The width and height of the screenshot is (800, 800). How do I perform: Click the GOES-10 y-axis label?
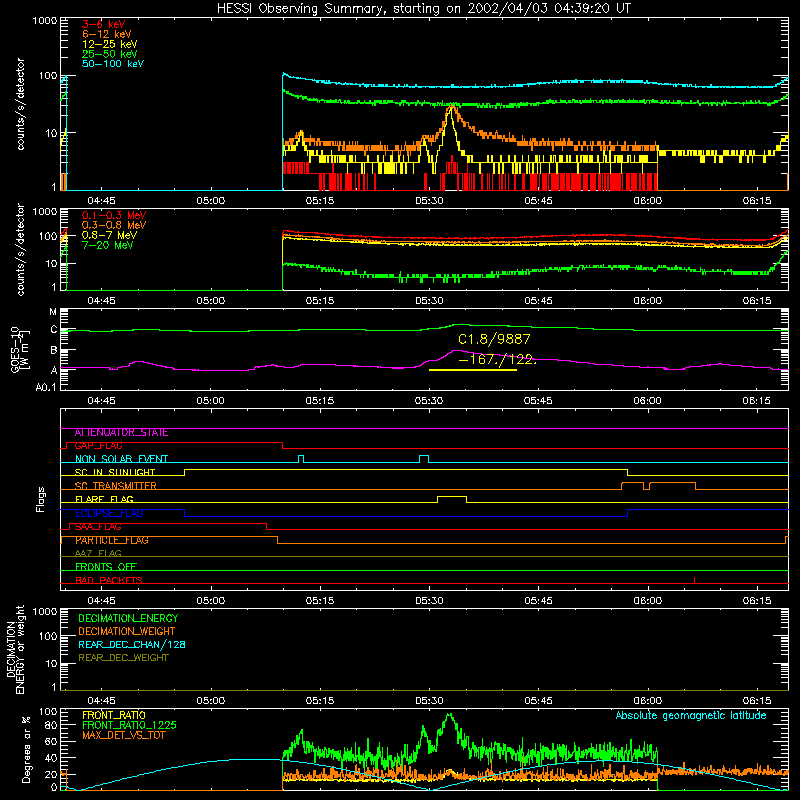pos(20,350)
